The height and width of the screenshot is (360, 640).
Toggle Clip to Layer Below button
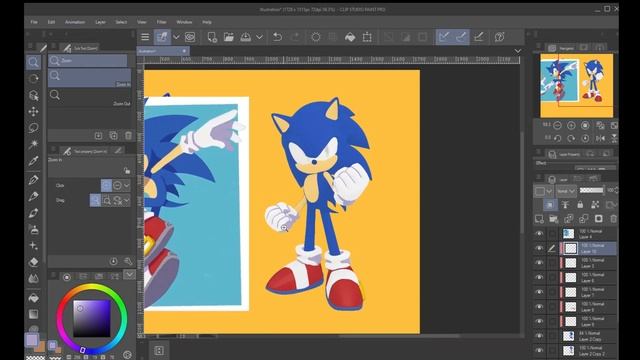550,204
